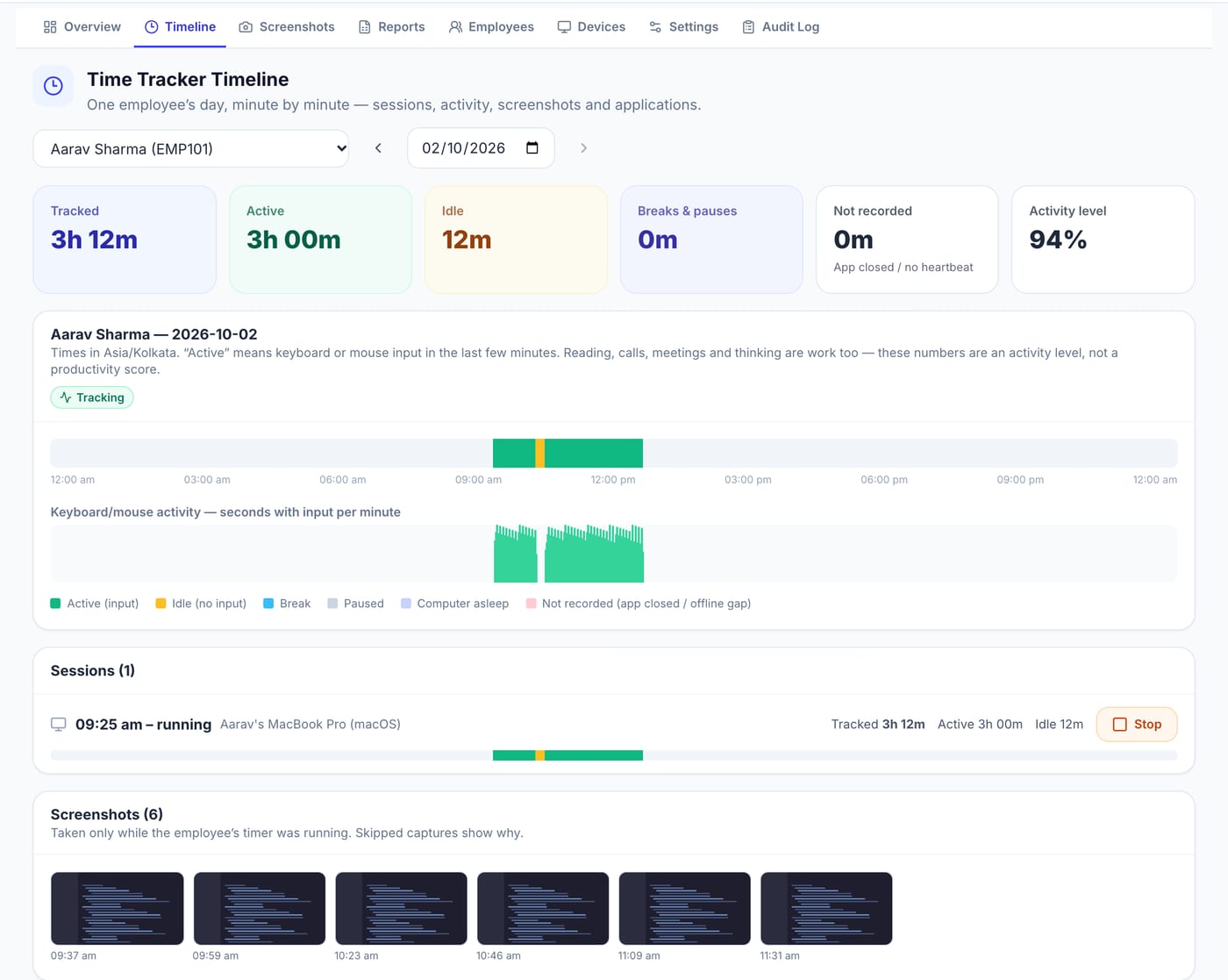Click the Activity level "94%" value
1228x980 pixels.
1058,240
